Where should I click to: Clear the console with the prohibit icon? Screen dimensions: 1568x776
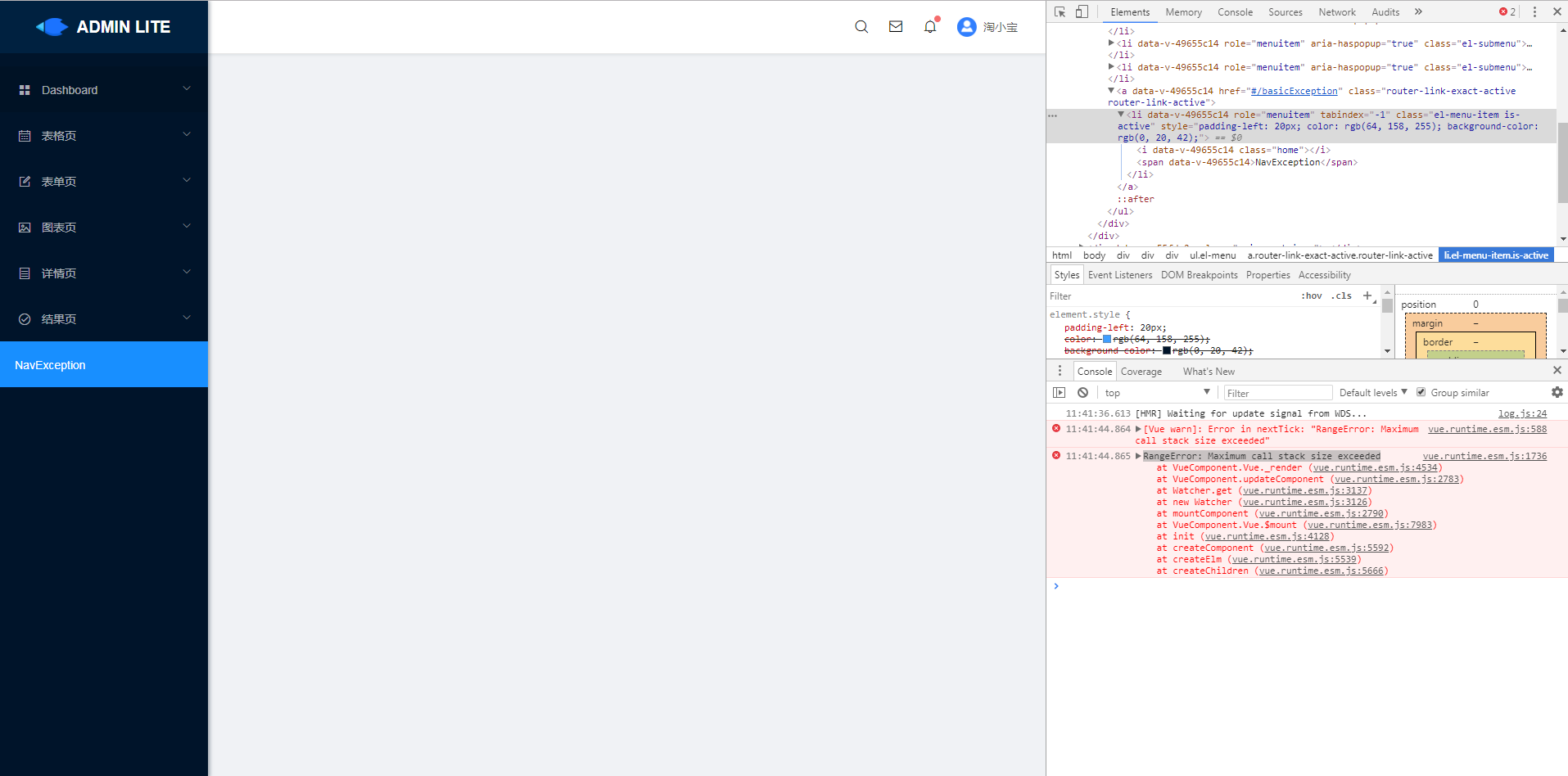click(x=1082, y=392)
